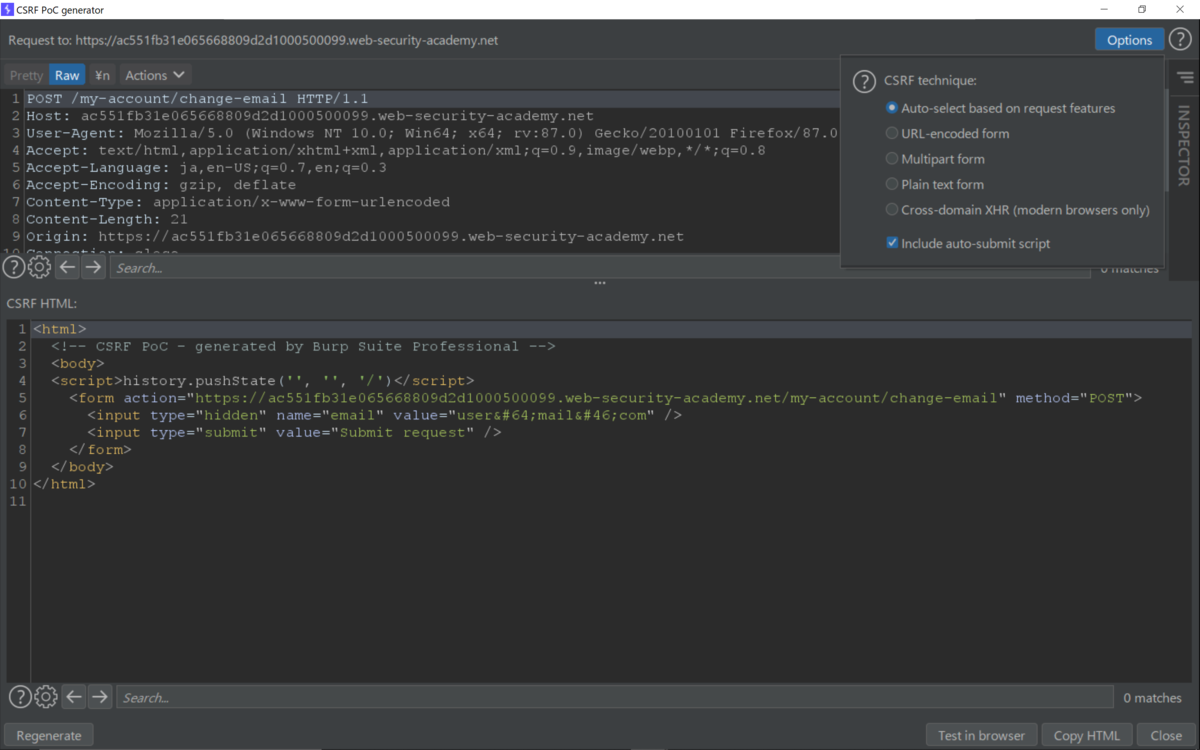Click the request search help icon
Viewport: 1200px width, 750px height.
tap(13, 267)
